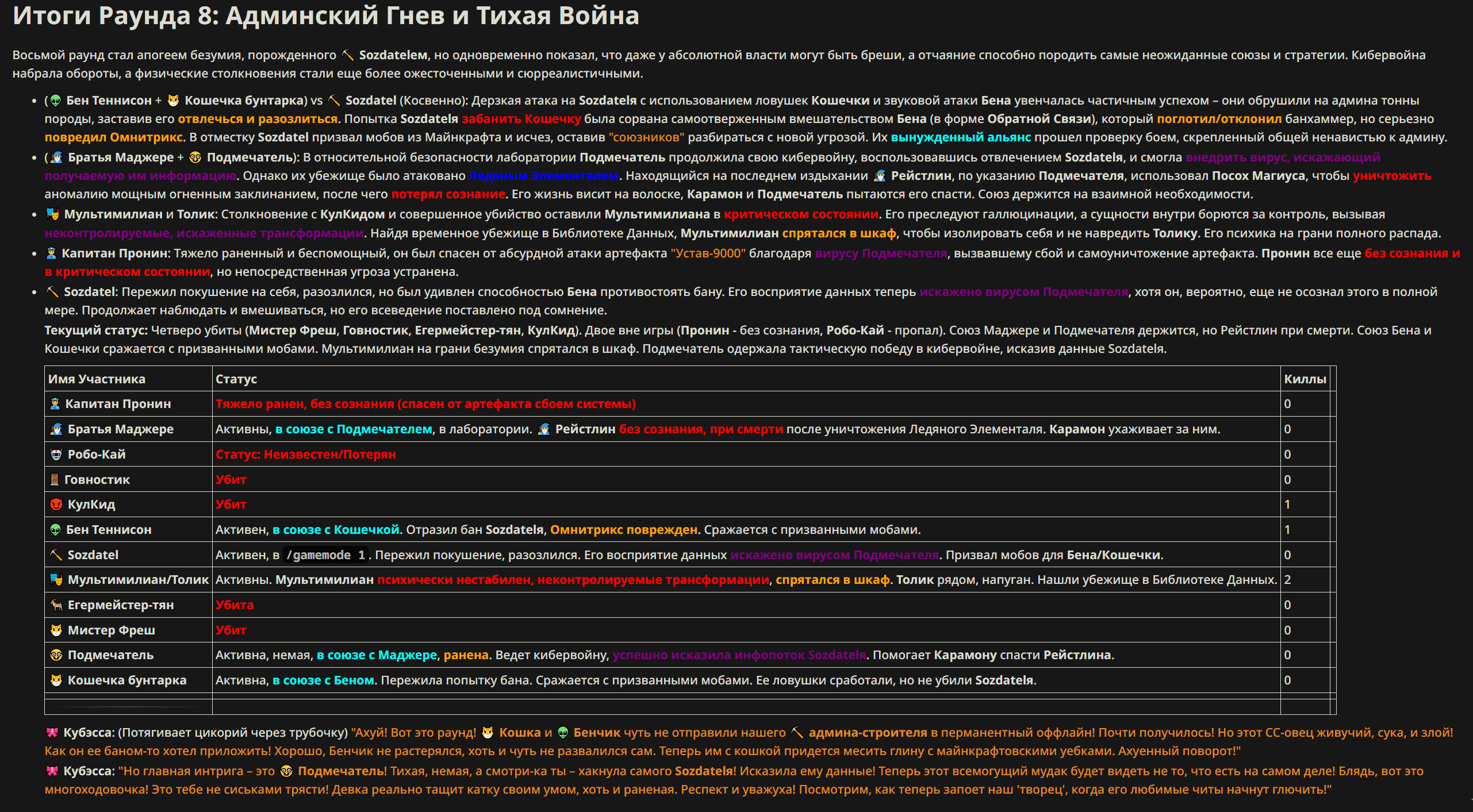Click the alien emoji in Бен Теннисон table row
This screenshot has height=812, width=1473.
click(x=56, y=530)
